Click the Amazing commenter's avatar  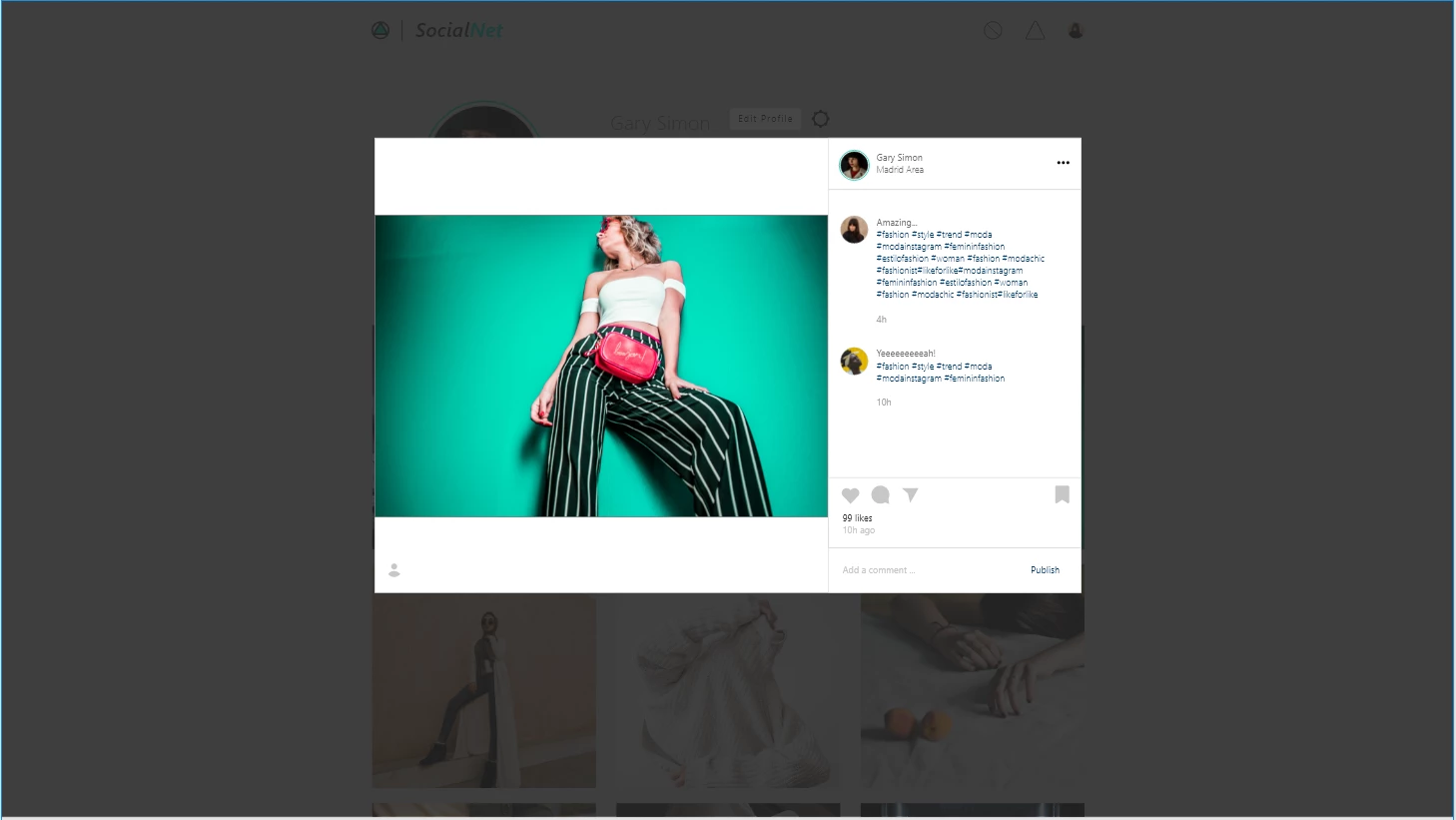coord(854,230)
